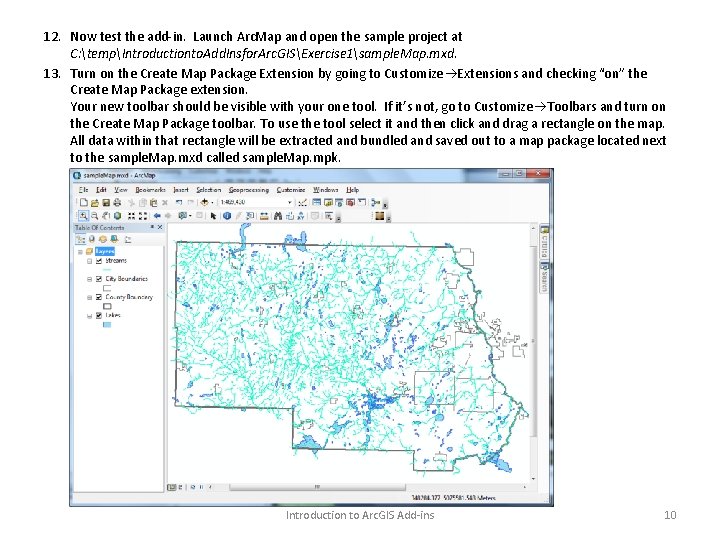Click the Streams line symbol swatch
This screenshot has width=720, height=540.
[107, 270]
